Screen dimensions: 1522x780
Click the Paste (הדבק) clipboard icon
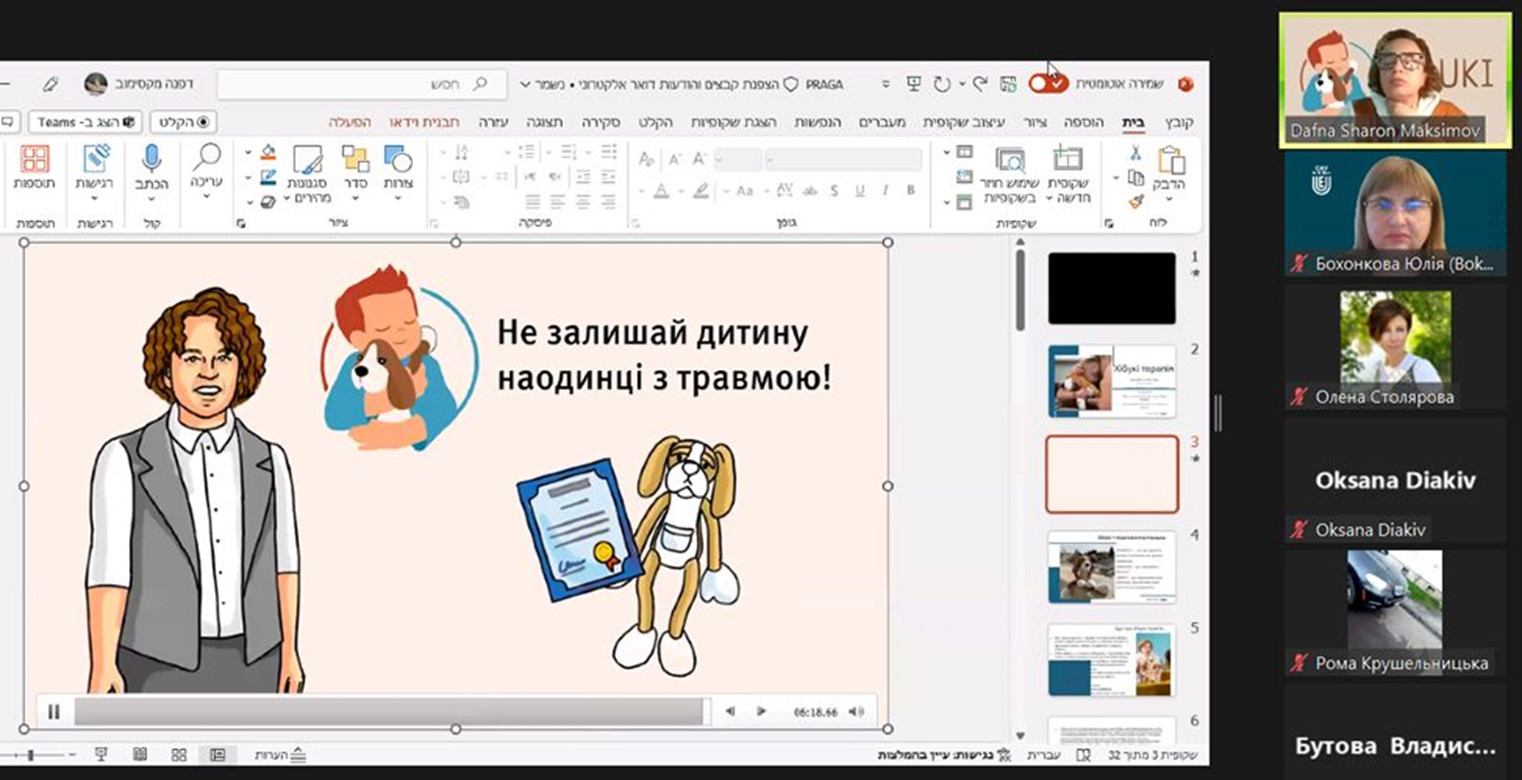point(1171,160)
